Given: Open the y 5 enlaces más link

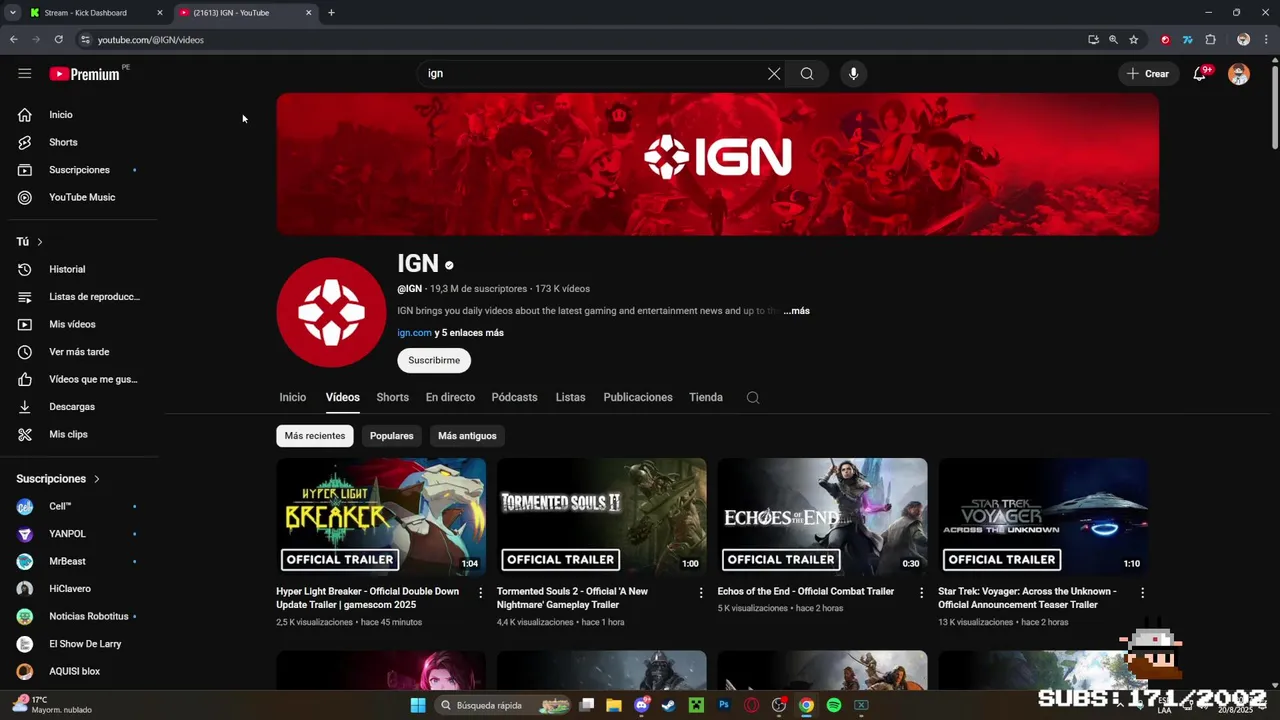Looking at the screenshot, I should [469, 333].
